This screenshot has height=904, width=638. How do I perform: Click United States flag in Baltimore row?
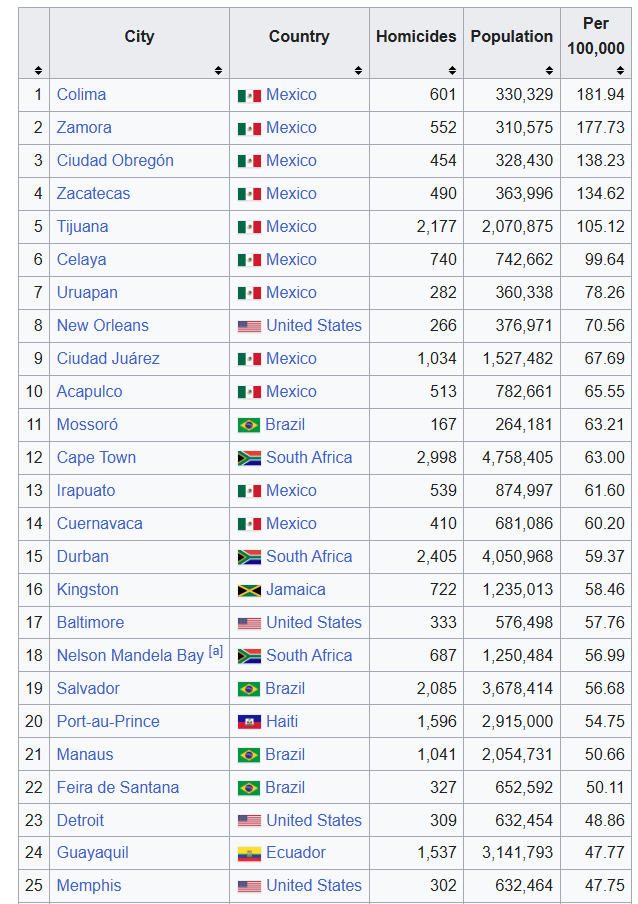pyautogui.click(x=249, y=623)
